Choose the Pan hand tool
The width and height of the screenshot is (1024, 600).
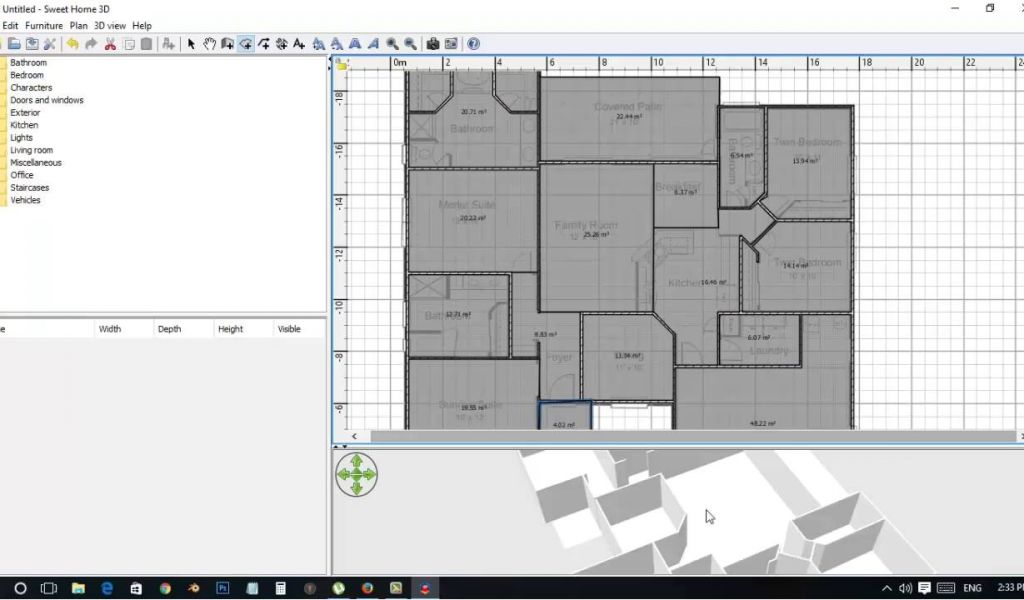(209, 44)
